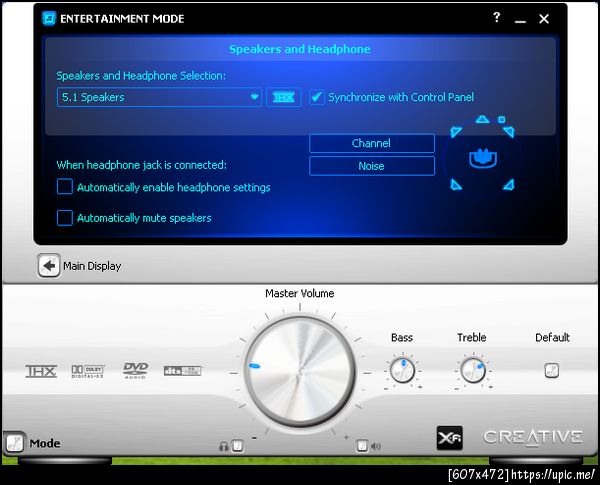Select the front left speaker icon
Screen dimensions: 600x485
[456, 132]
